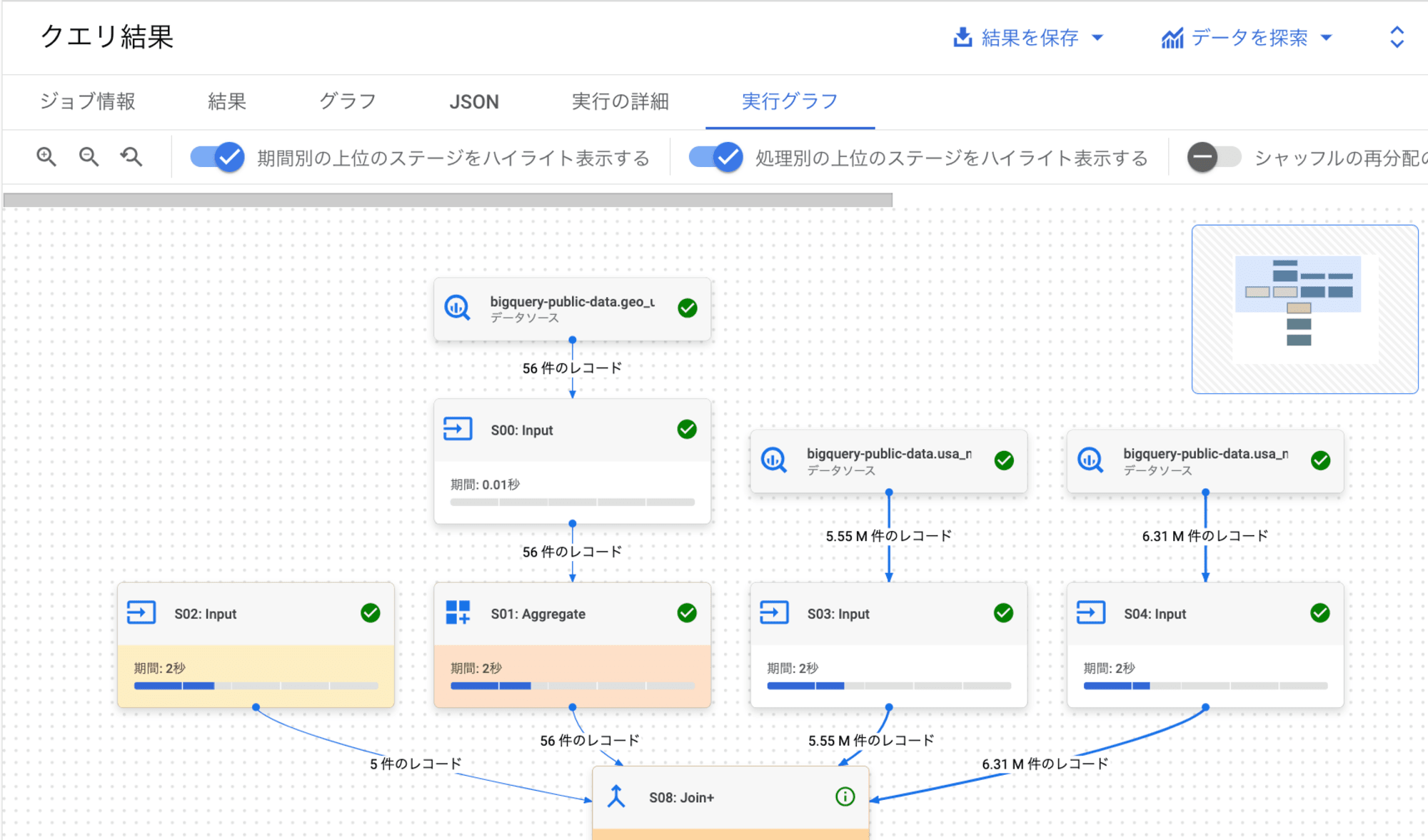Click the green check on S01: Aggregate node

coord(687,613)
